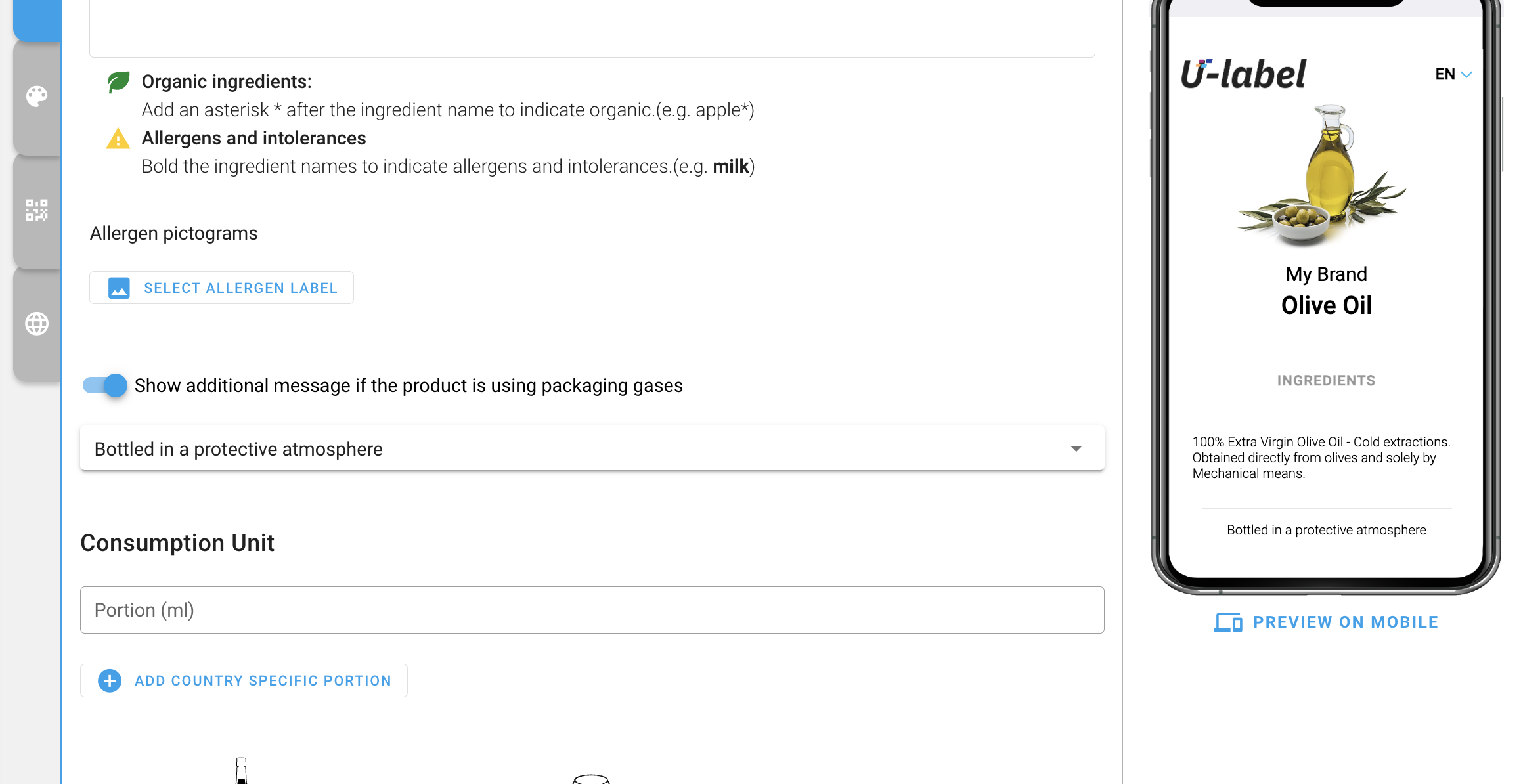The height and width of the screenshot is (784, 1521).
Task: Focus the Portion (ml) input field
Action: (x=592, y=610)
